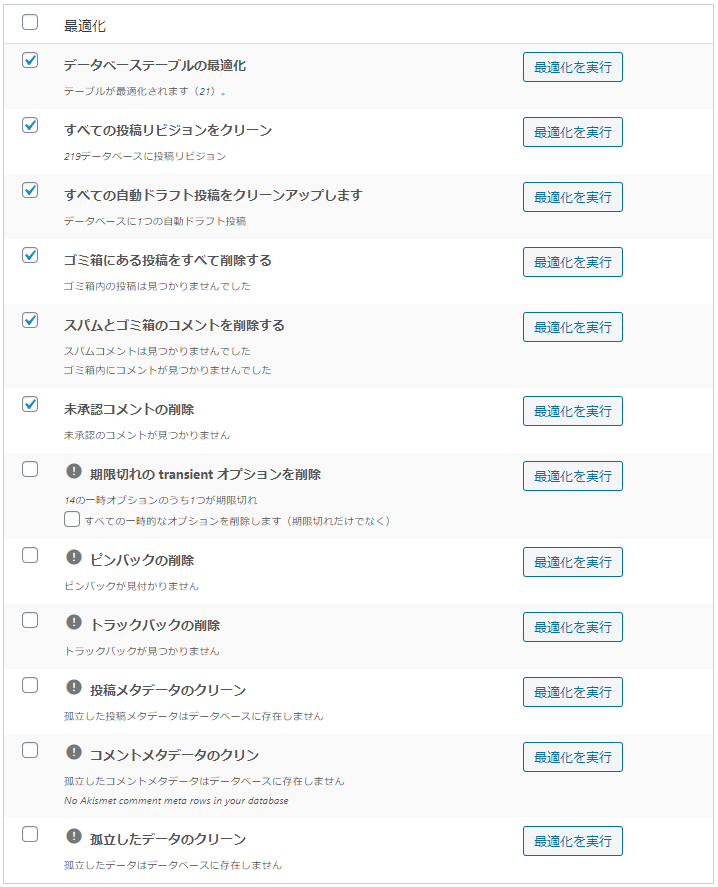
Task: Uncheck すべての投稿リビジョンをクリーン checkbox
Action: 30,125
